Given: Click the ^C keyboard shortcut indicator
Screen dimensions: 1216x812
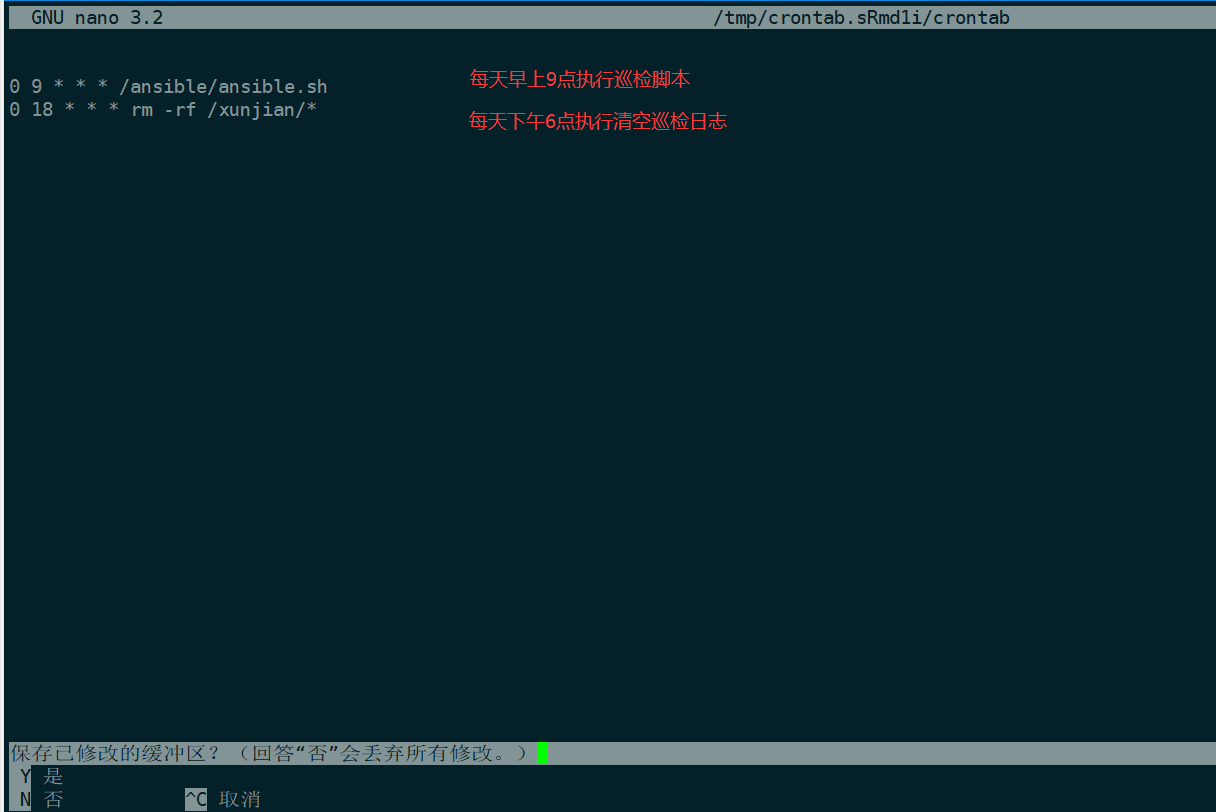Looking at the screenshot, I should tap(194, 799).
